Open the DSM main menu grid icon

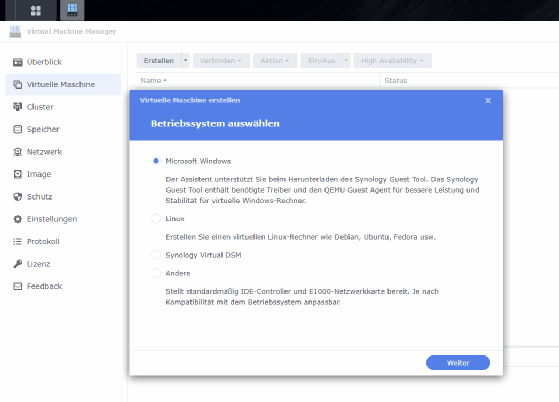[36, 10]
